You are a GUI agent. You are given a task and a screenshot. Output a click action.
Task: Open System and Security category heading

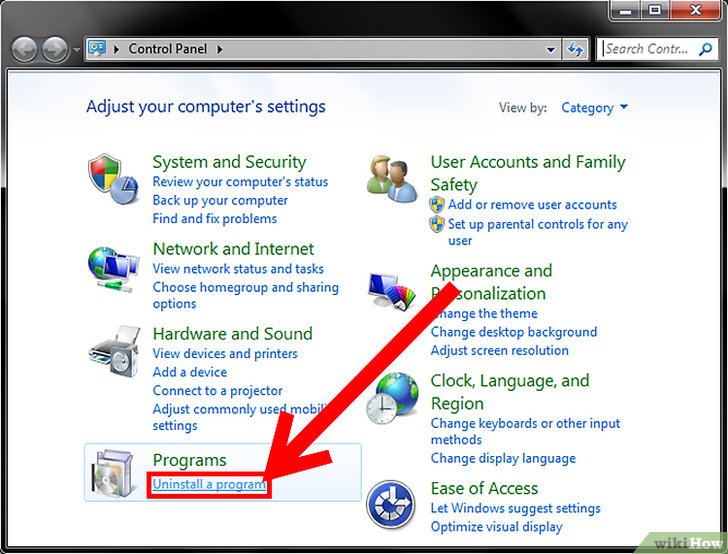[x=229, y=162]
